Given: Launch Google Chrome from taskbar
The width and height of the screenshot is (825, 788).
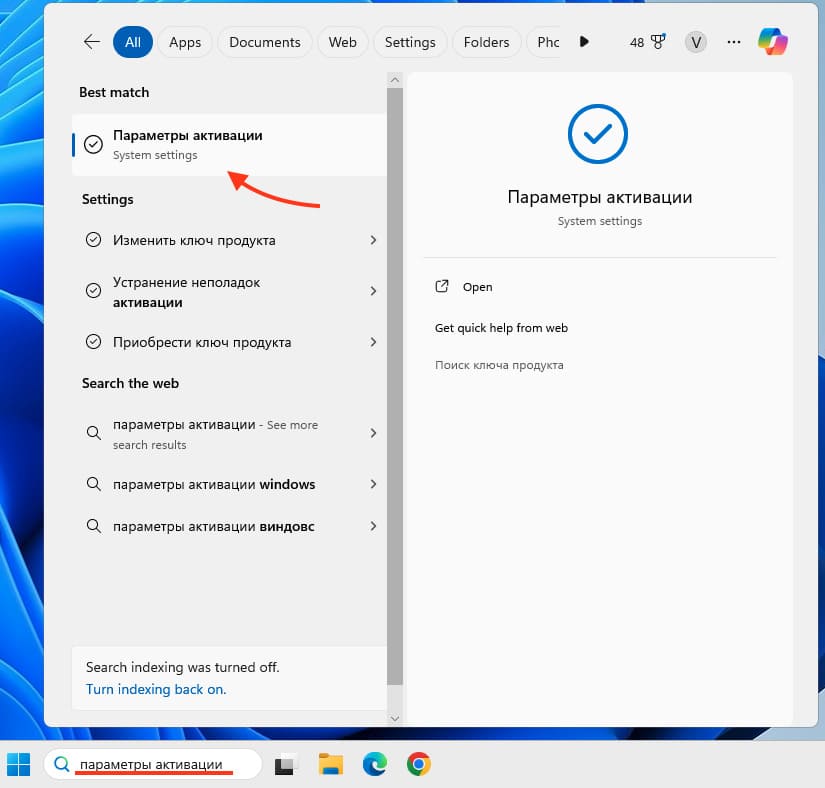Looking at the screenshot, I should [419, 765].
